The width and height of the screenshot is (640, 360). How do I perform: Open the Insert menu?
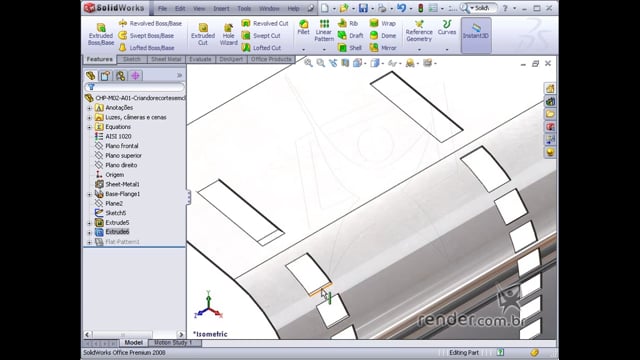(221, 8)
